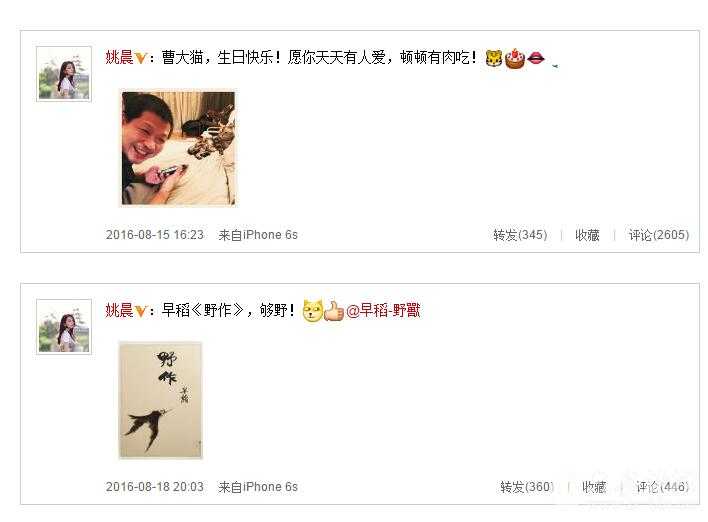Open 评论(446) comments
The width and height of the screenshot is (708, 522).
662,487
